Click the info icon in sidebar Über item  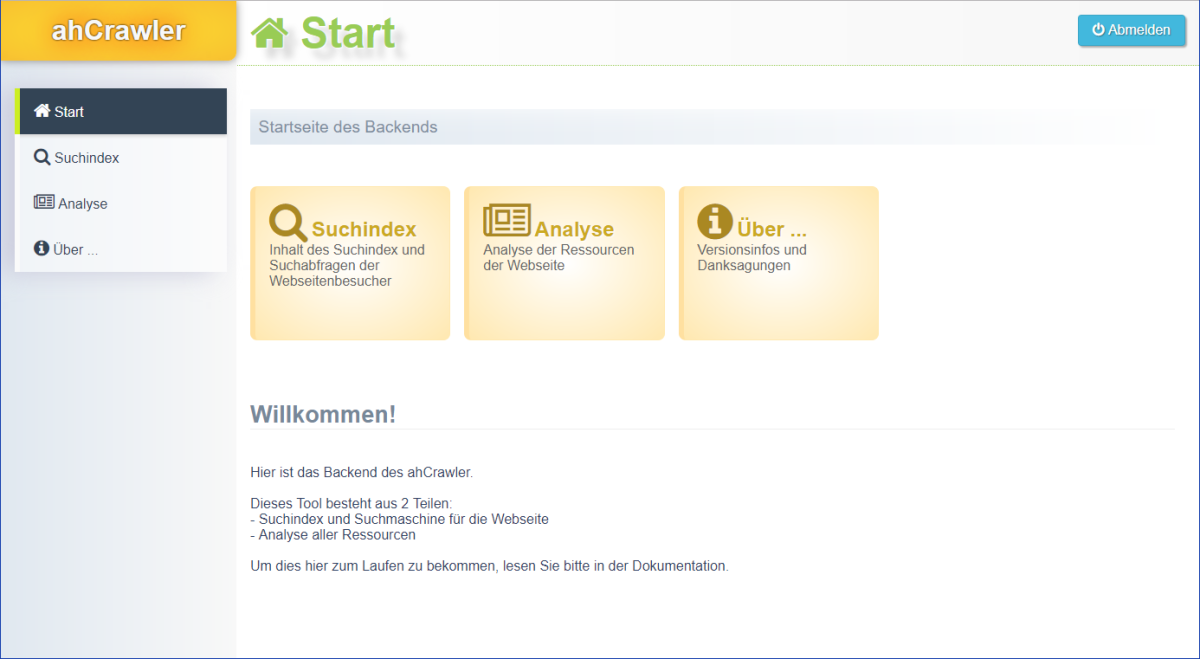42,248
